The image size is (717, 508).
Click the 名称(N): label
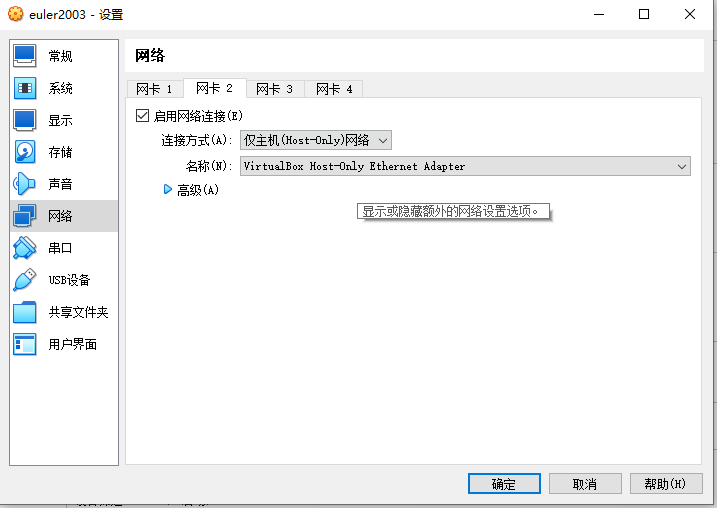click(209, 166)
